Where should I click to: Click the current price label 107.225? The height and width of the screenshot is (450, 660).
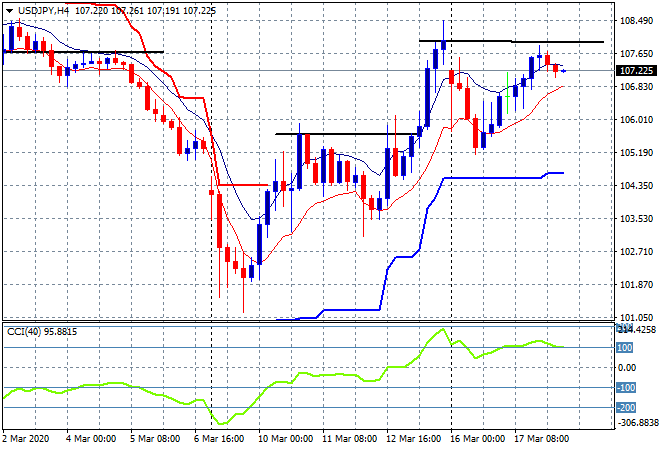(x=637, y=71)
